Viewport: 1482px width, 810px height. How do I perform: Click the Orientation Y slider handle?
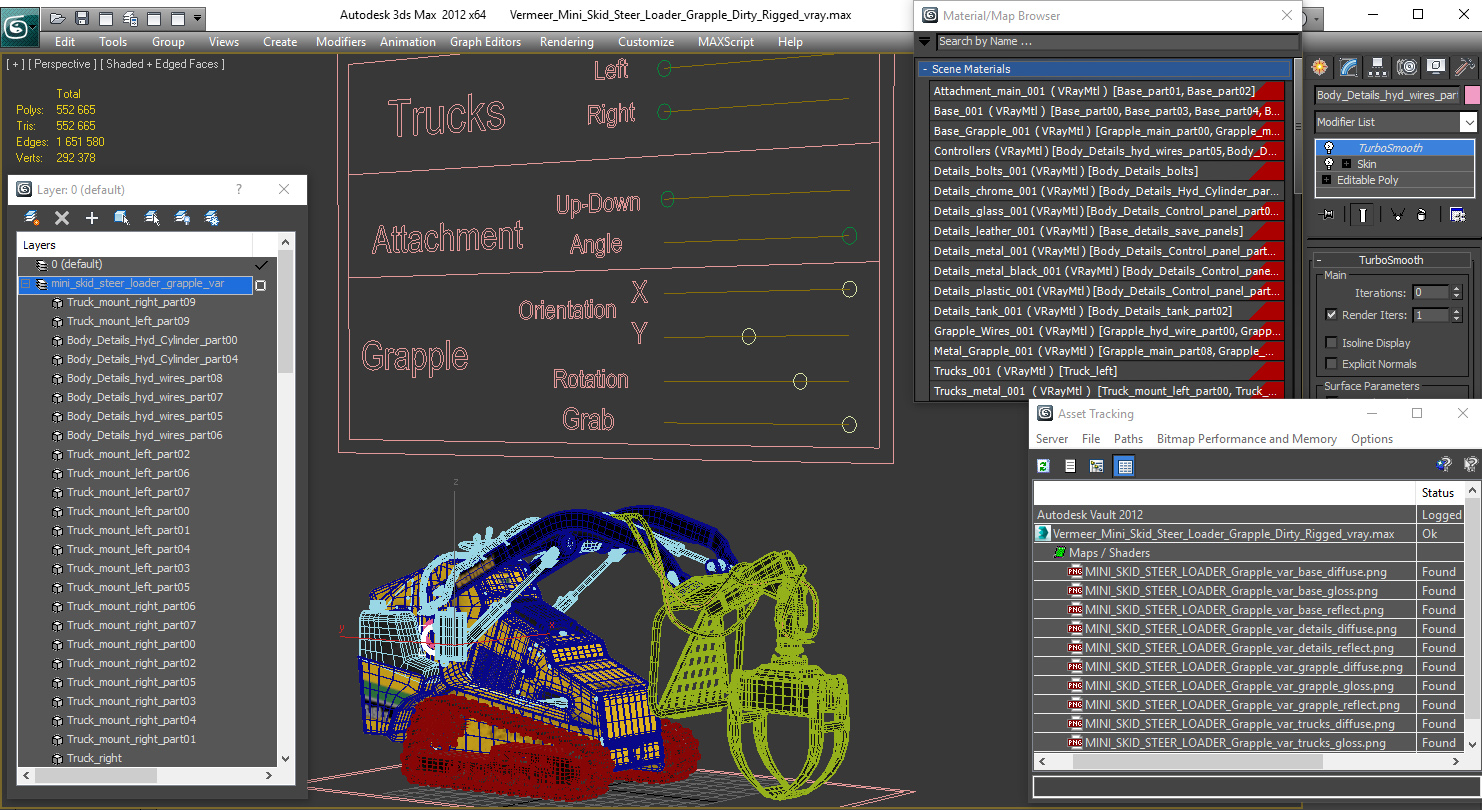point(749,337)
